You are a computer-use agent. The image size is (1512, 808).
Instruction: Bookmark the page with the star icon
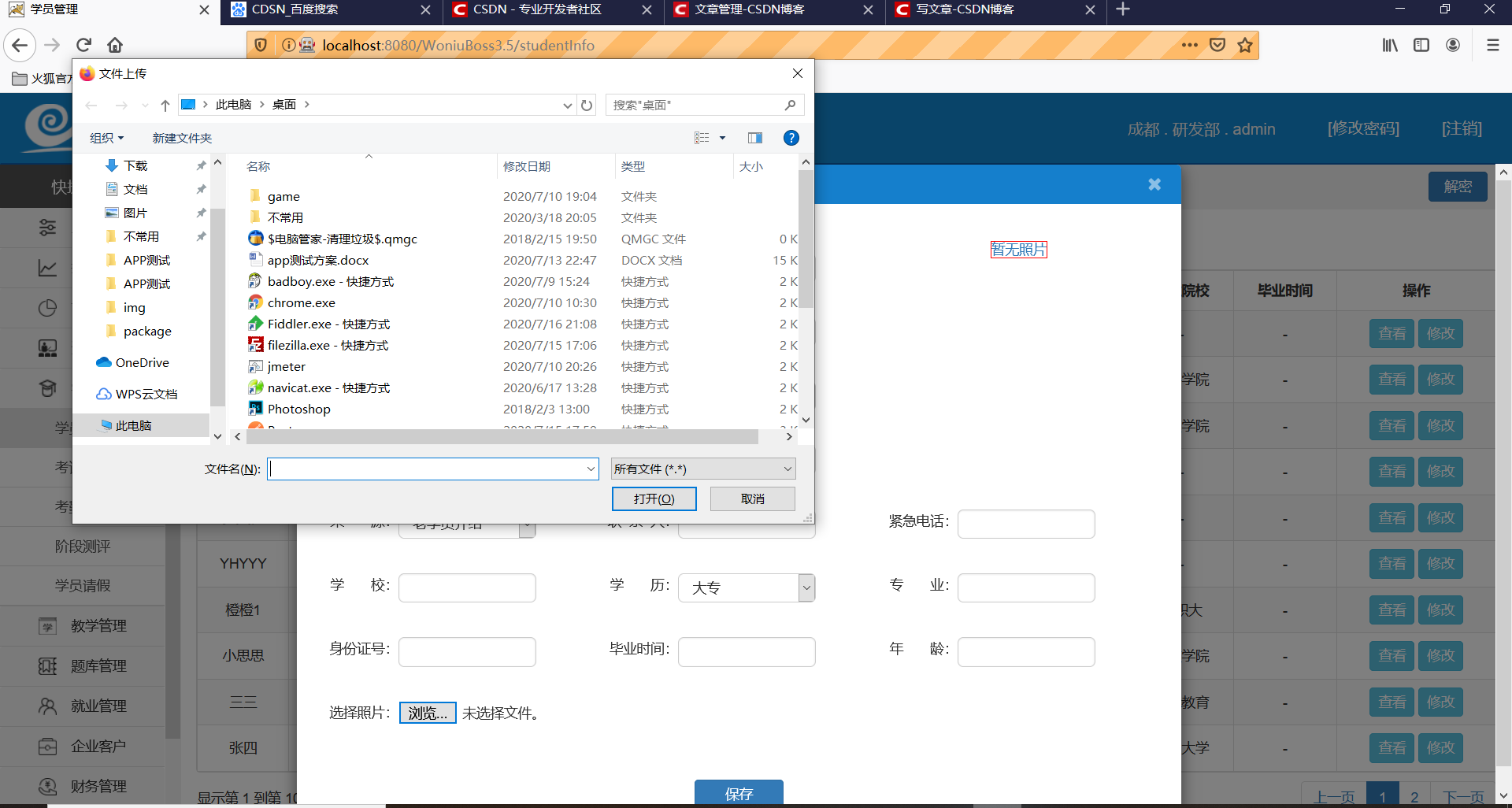[1245, 45]
